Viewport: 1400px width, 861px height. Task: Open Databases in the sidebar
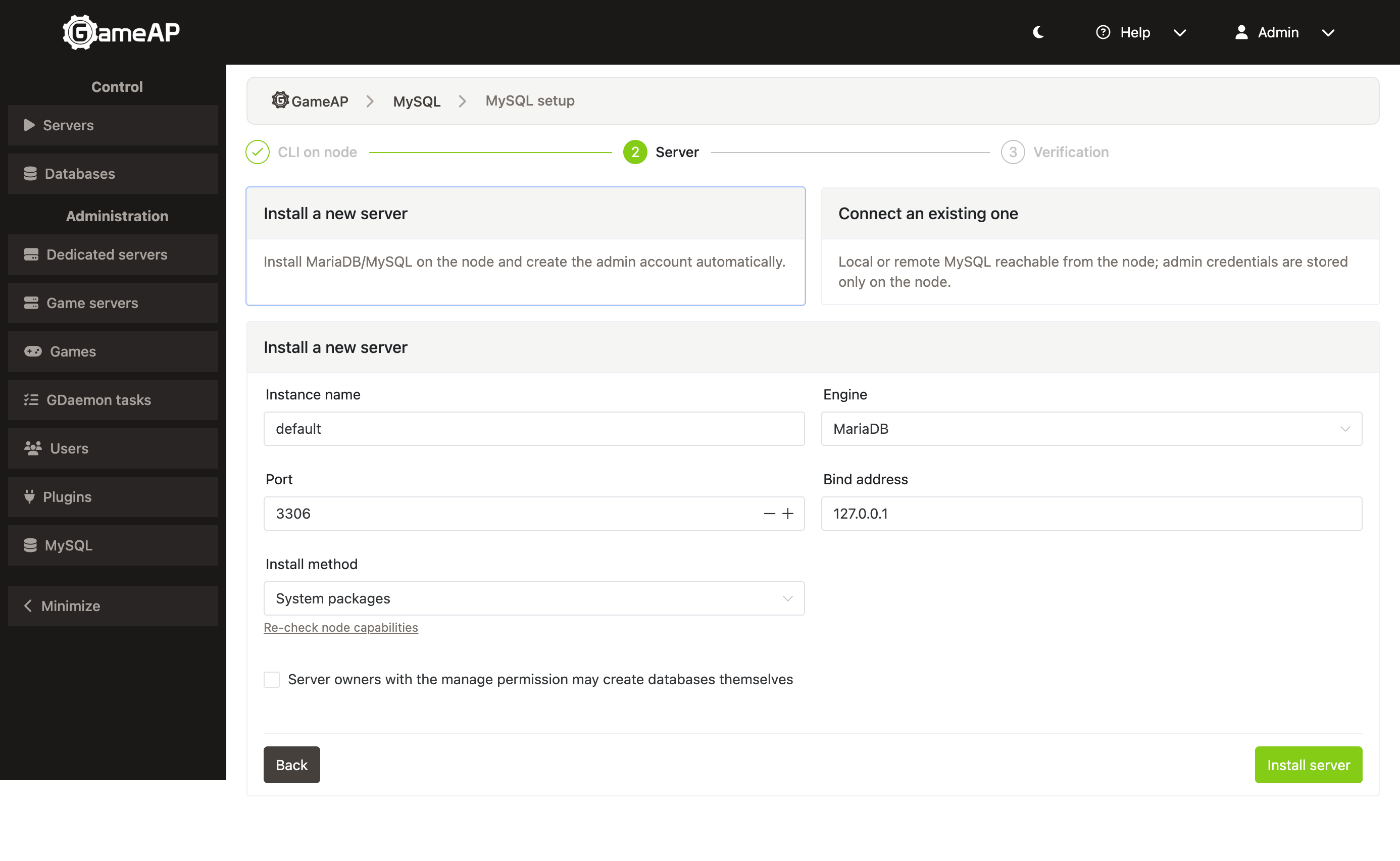(x=113, y=174)
